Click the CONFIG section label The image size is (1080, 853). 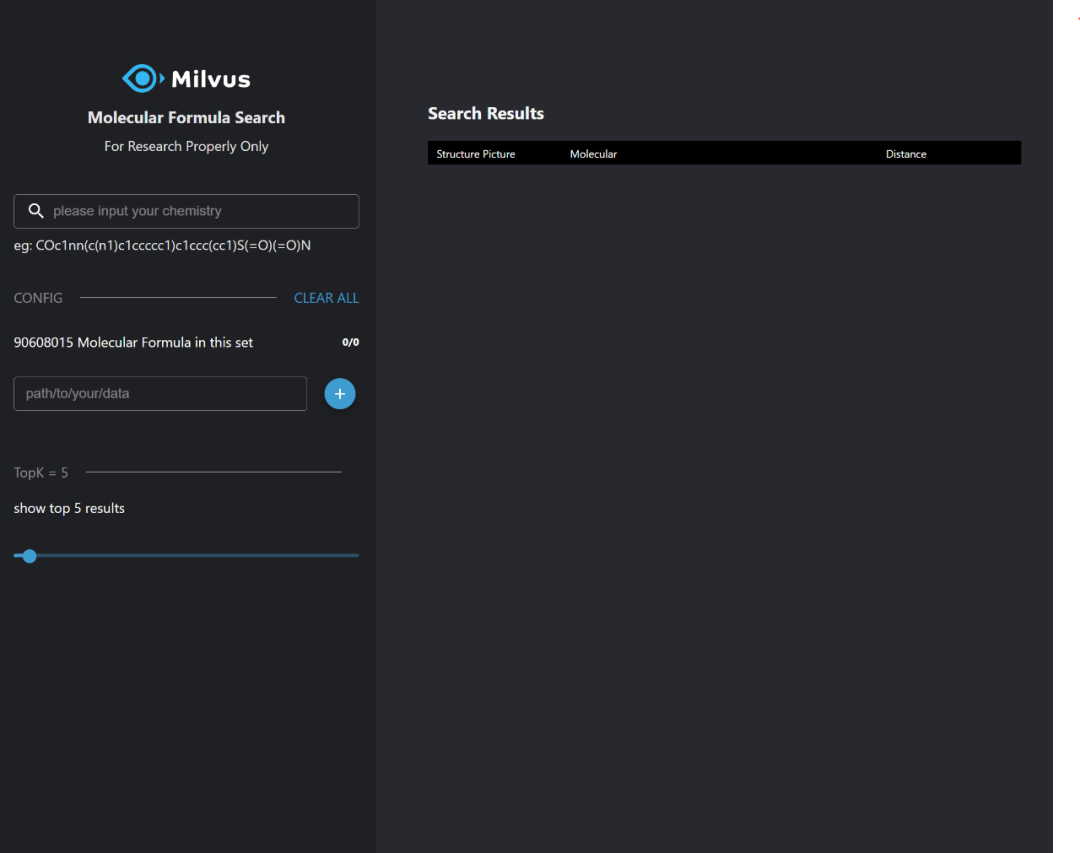pyautogui.click(x=38, y=298)
